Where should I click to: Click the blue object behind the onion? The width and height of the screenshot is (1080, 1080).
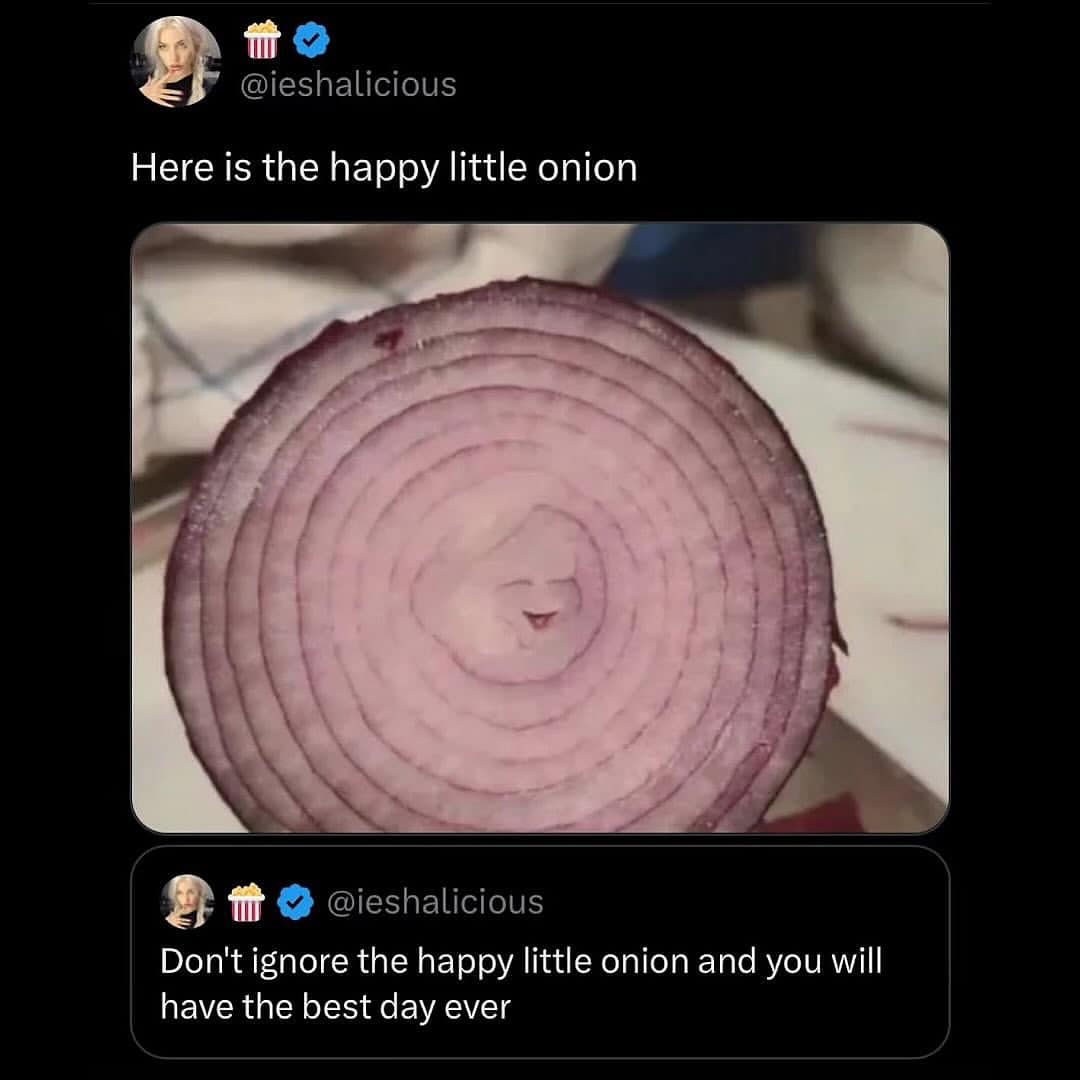click(700, 256)
